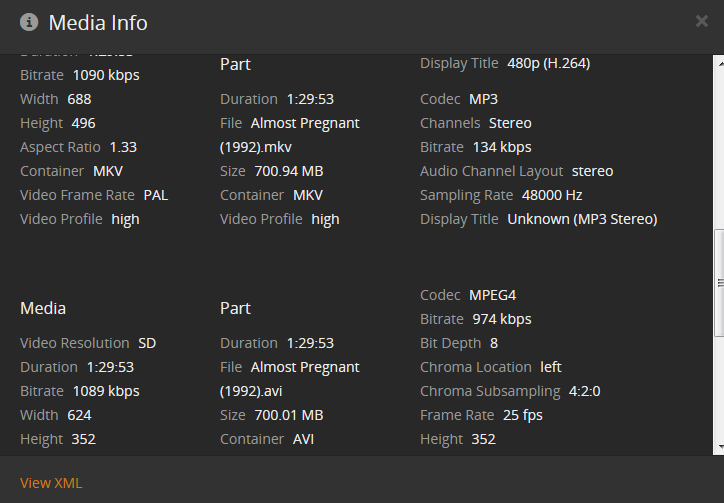Click the 700.01 MB size value
Image resolution: width=724 pixels, height=503 pixels.
click(x=286, y=415)
